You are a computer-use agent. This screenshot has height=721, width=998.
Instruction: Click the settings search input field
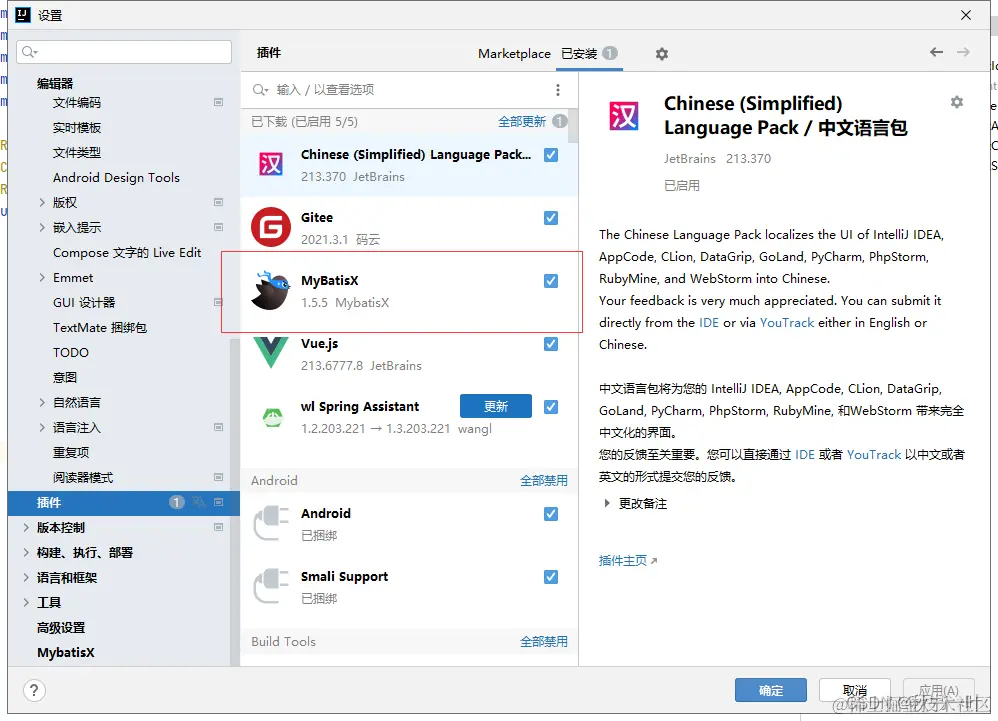(124, 52)
